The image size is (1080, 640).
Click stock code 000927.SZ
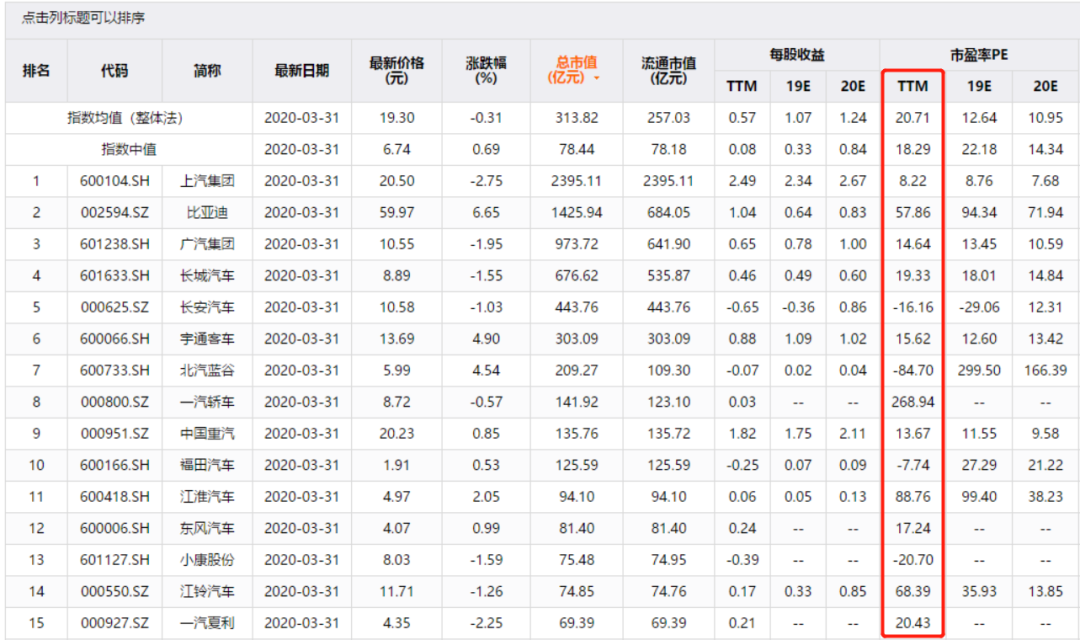coord(114,623)
